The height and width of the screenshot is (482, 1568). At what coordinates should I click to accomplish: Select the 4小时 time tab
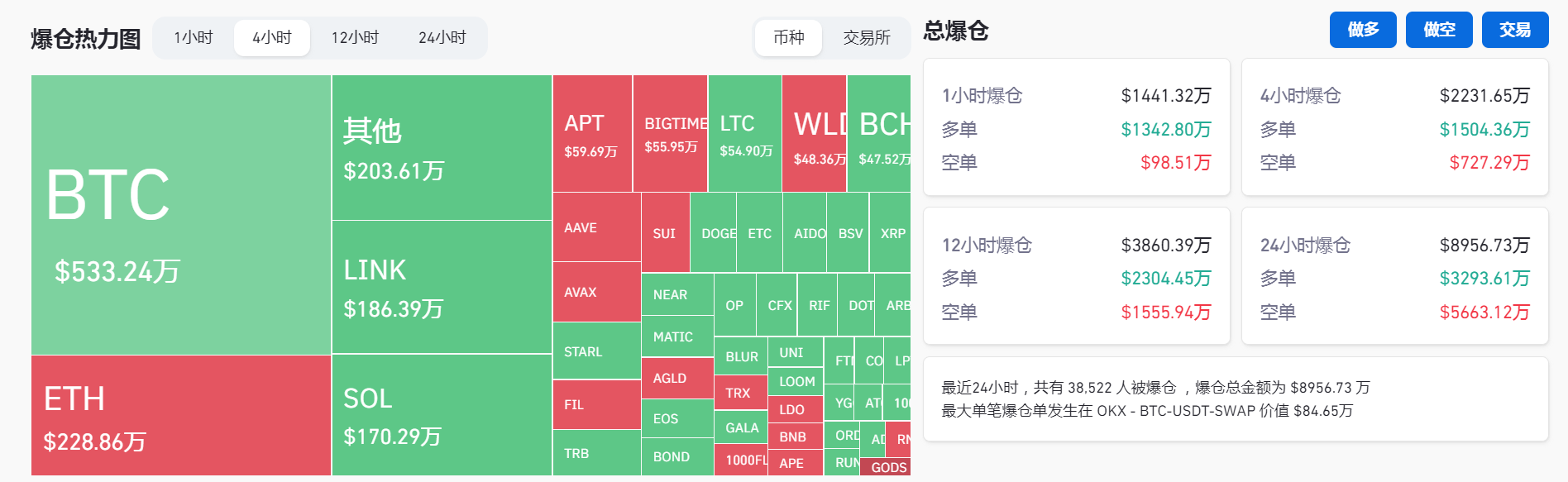(271, 36)
